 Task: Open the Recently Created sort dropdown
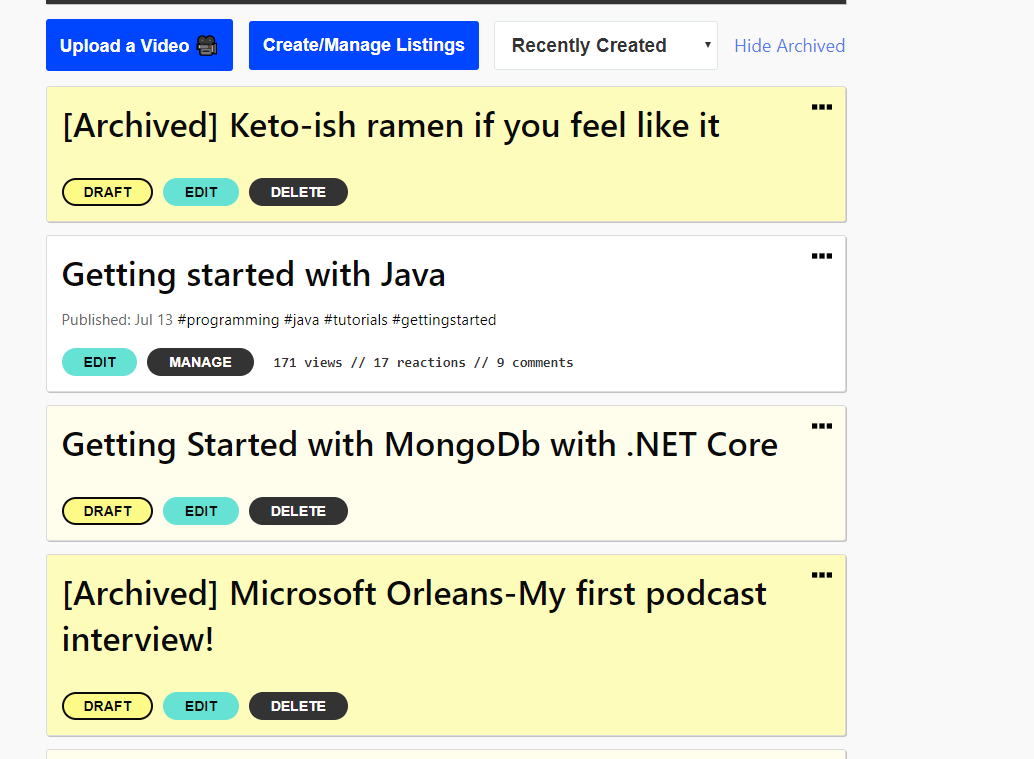(605, 45)
